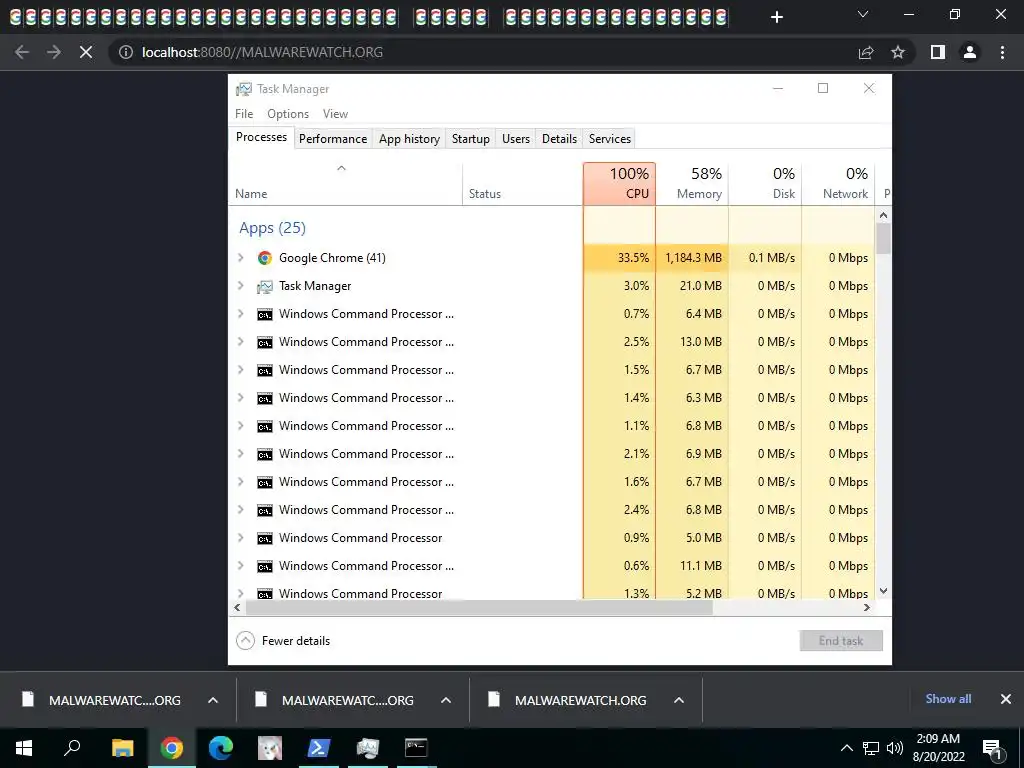The width and height of the screenshot is (1024, 768).
Task: Switch to the Details tab
Action: [560, 138]
